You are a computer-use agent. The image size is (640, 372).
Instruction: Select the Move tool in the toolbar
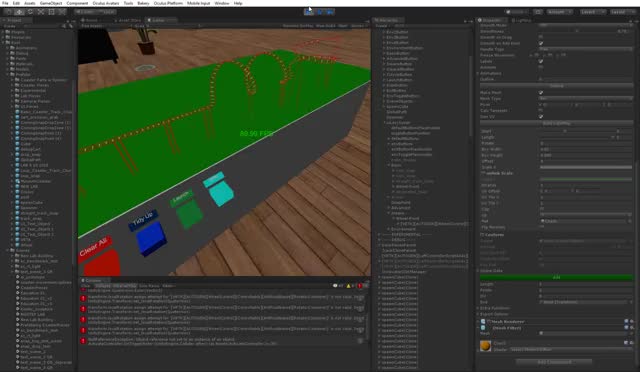coord(19,12)
